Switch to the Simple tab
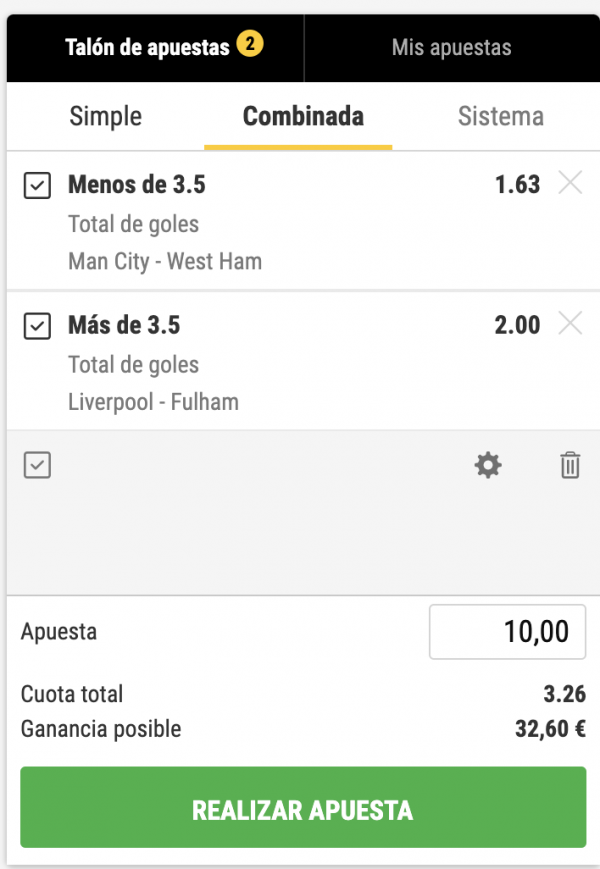Screen dimensions: 600x869 105,116
